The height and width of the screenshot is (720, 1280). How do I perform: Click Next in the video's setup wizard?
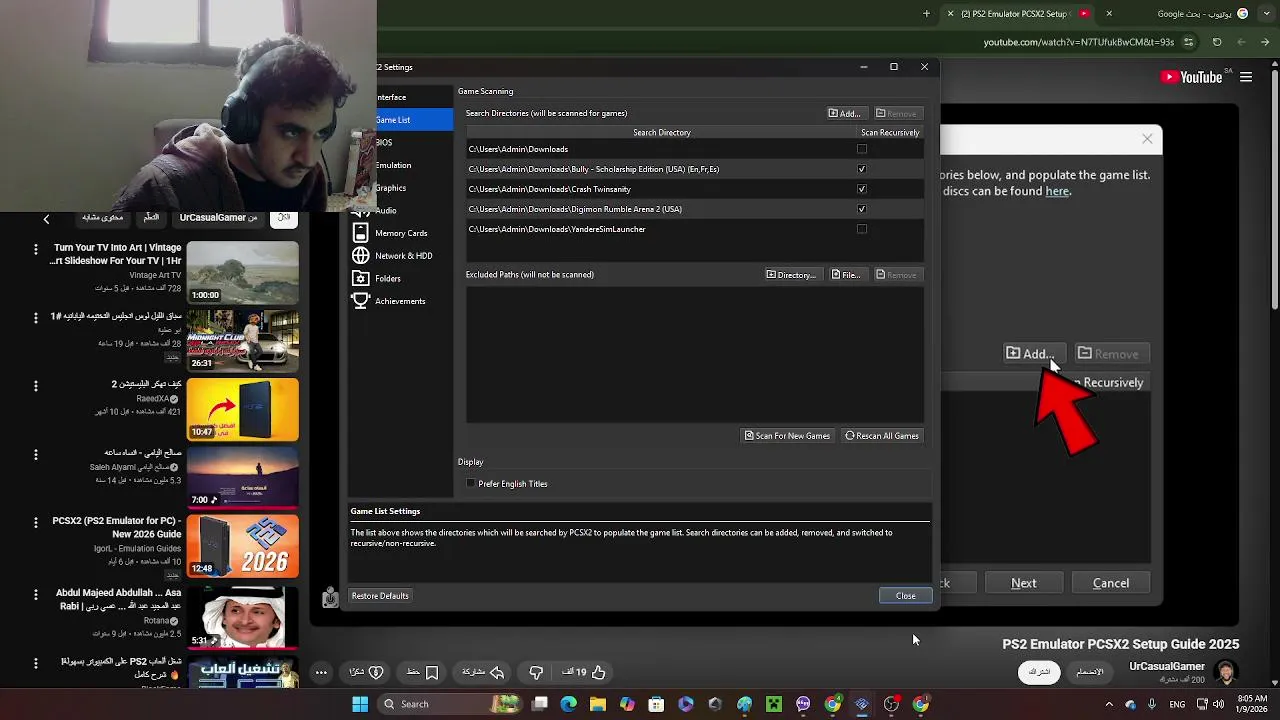[x=1023, y=583]
